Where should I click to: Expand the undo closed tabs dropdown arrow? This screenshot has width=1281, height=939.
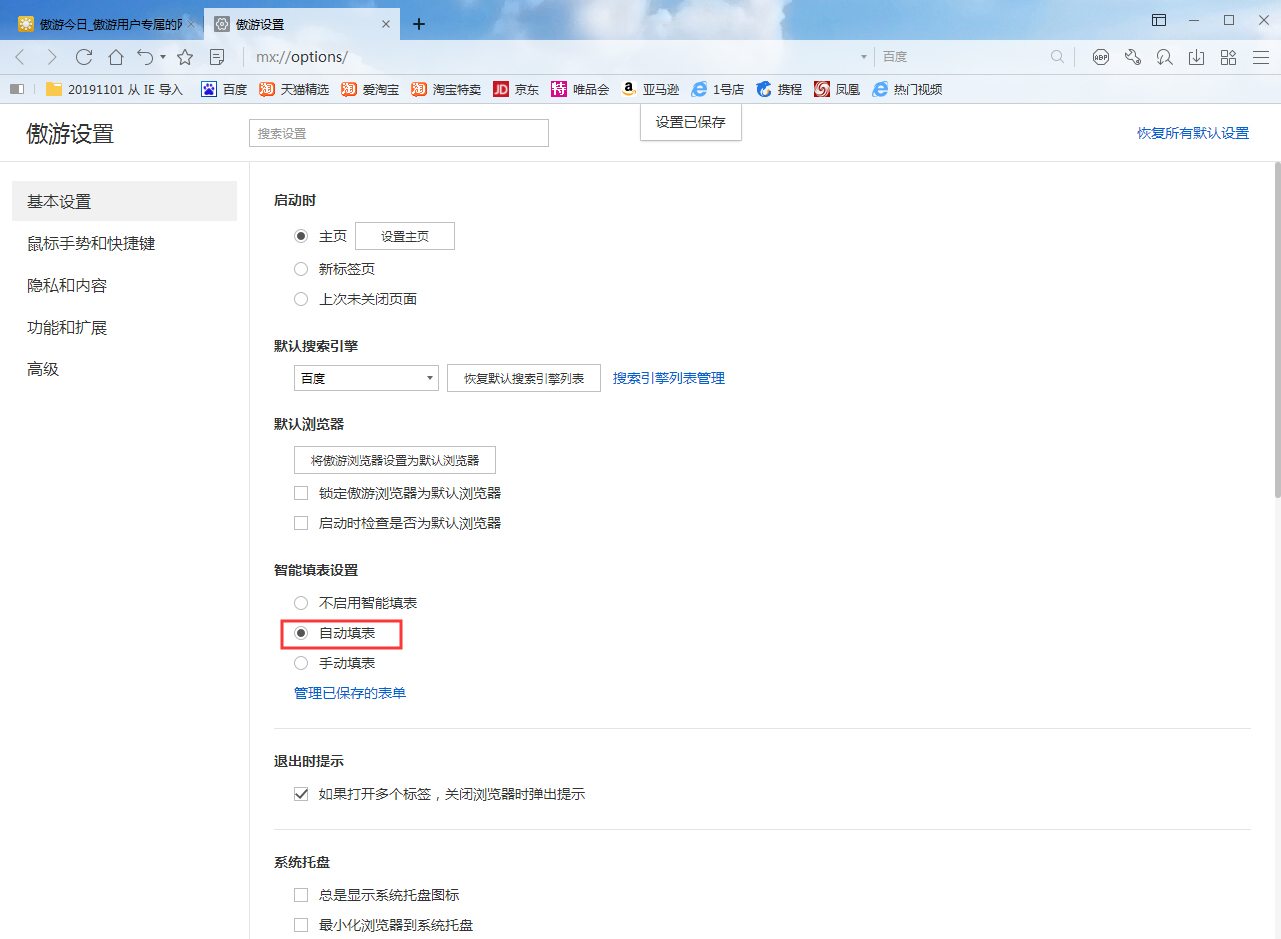click(x=162, y=57)
